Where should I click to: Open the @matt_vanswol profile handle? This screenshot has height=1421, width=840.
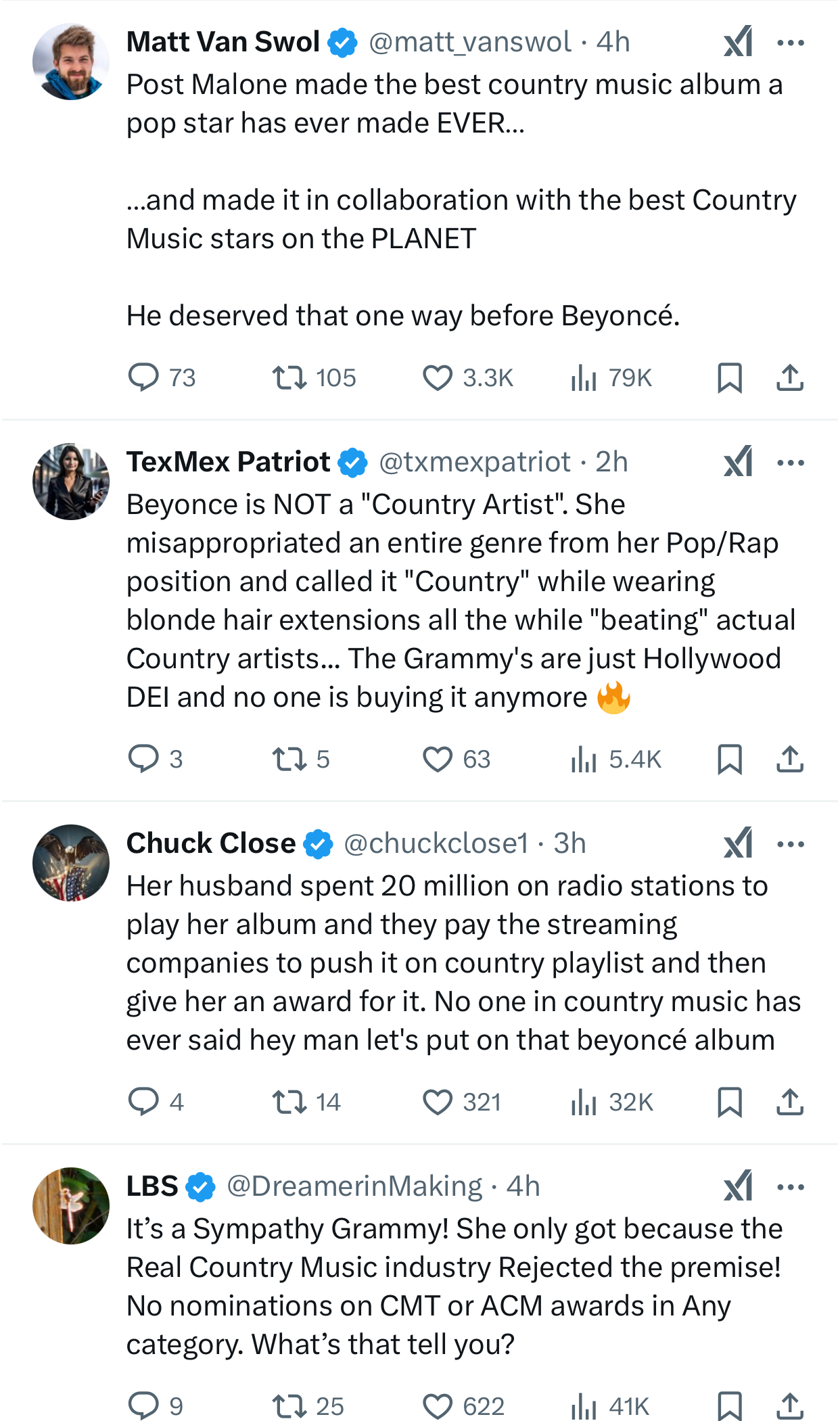pyautogui.click(x=470, y=42)
